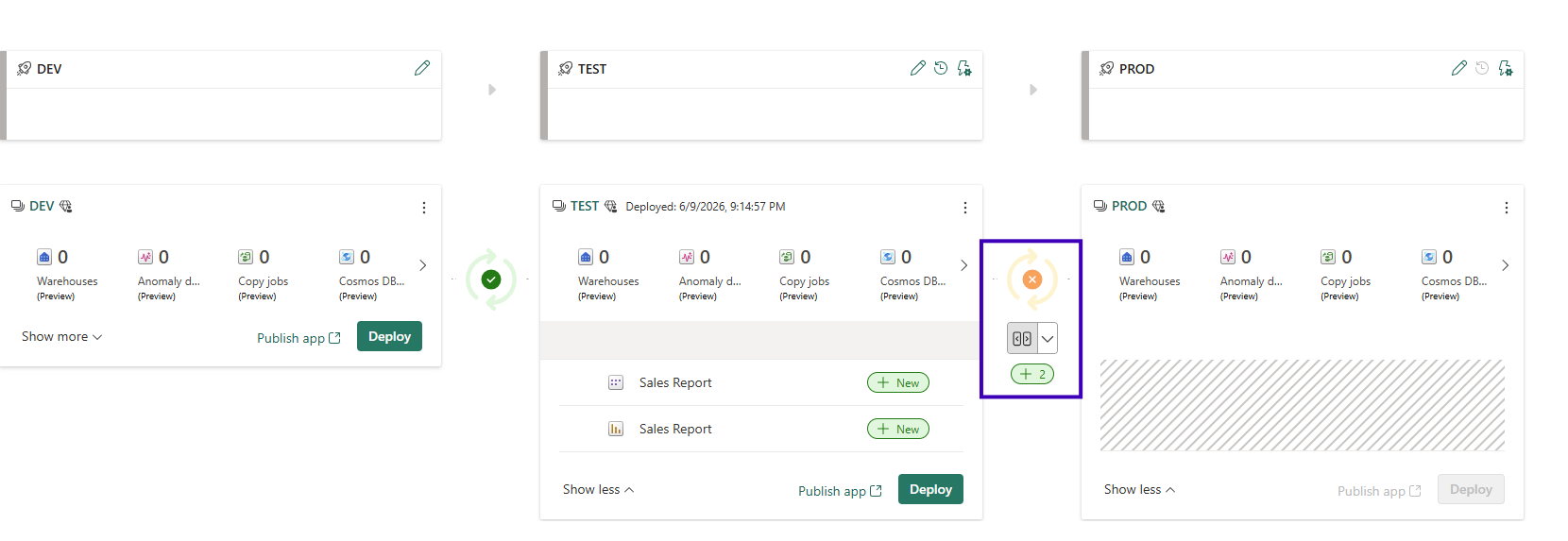Click Deploy button in DEV workspace
The image size is (1568, 541).
(389, 336)
